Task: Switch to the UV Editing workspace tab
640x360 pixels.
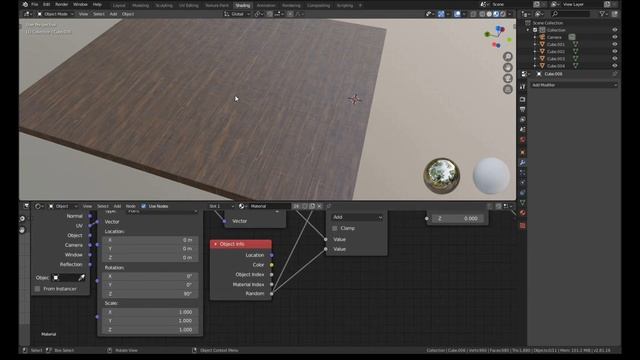Action: [189, 5]
